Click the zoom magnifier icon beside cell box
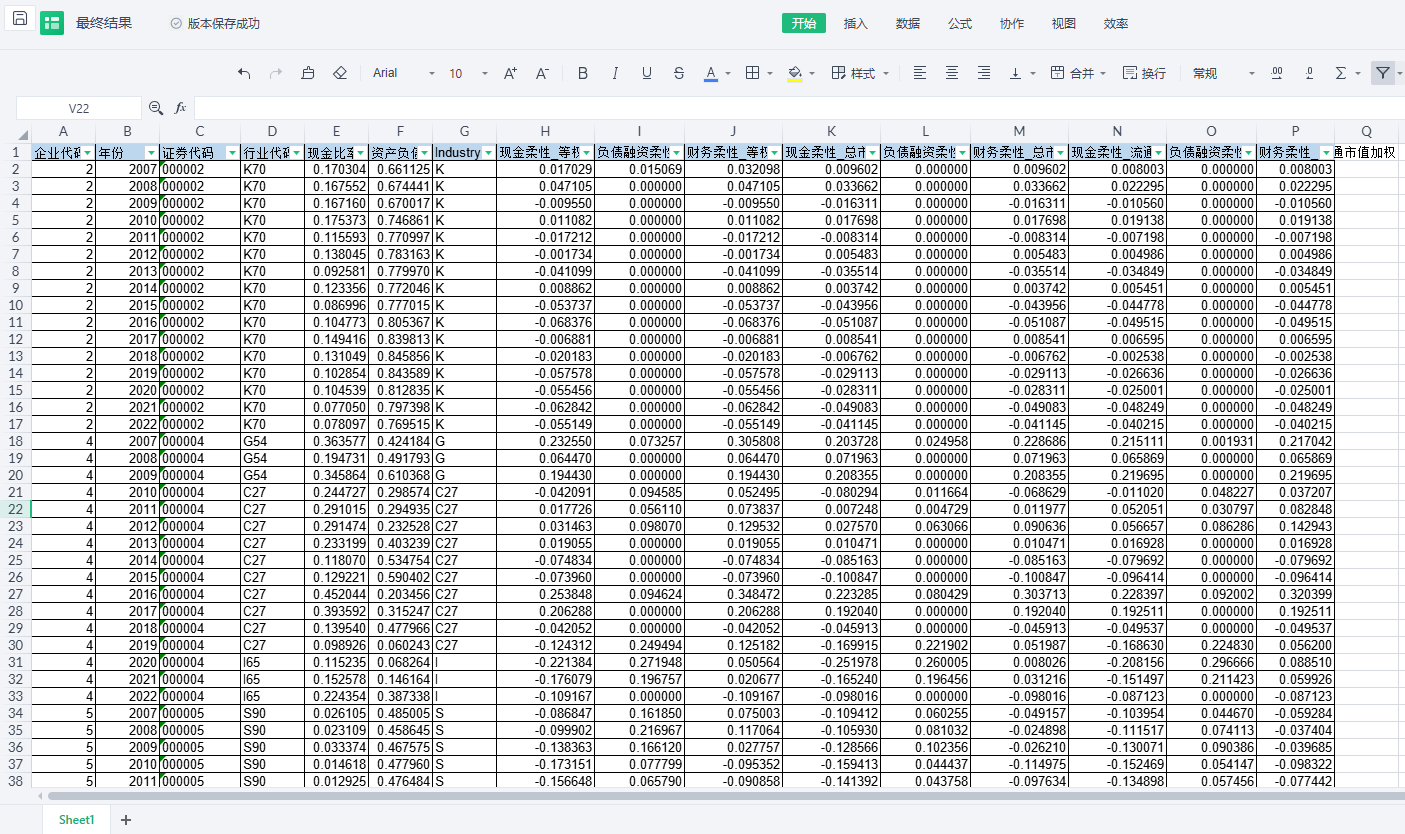The width and height of the screenshot is (1405, 834). [156, 107]
